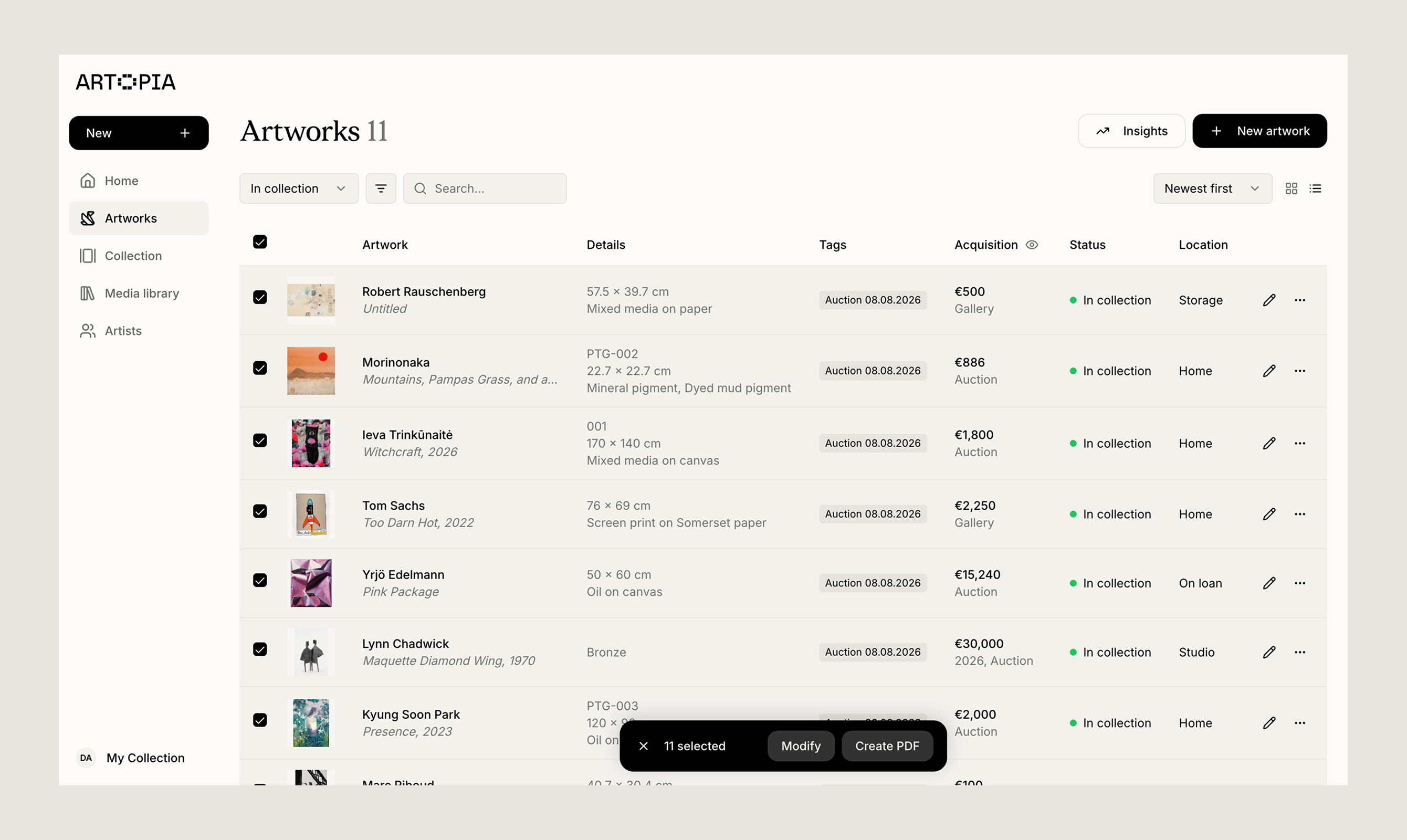
Task: Edit the Tom Sachs artwork pencil icon
Action: pyautogui.click(x=1269, y=514)
